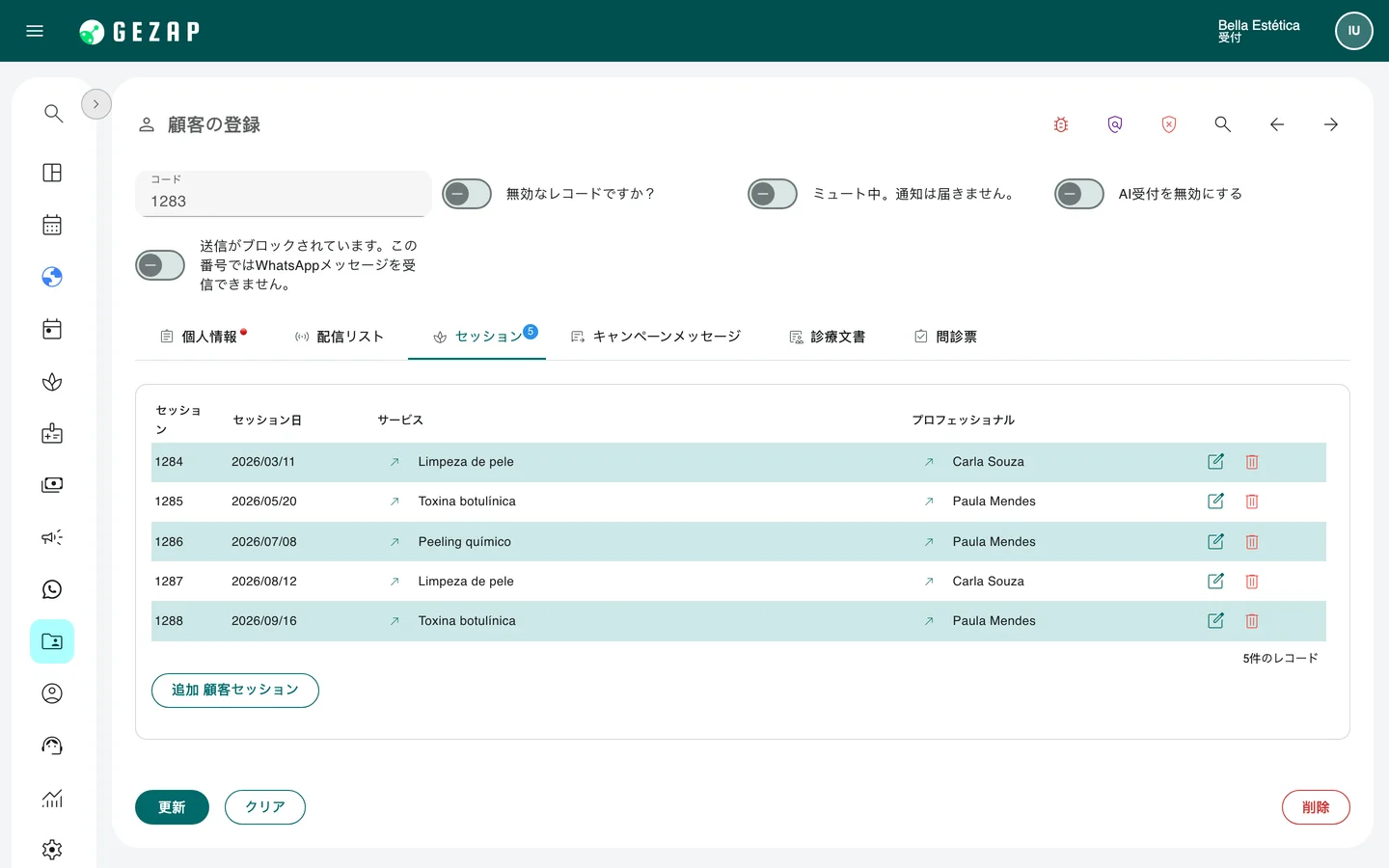Toggle the ミュート中 notifications switch
The width and height of the screenshot is (1389, 868).
click(x=773, y=194)
